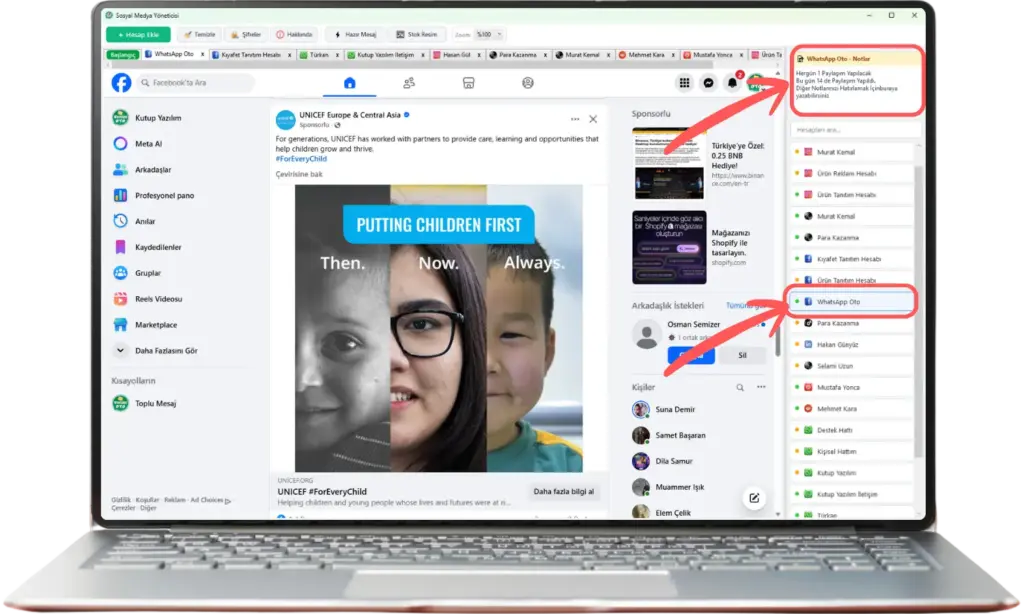This screenshot has height=614, width=1024.
Task: Switch to the Kıyafet Tanıtım Hesabı tab
Action: click(x=251, y=55)
